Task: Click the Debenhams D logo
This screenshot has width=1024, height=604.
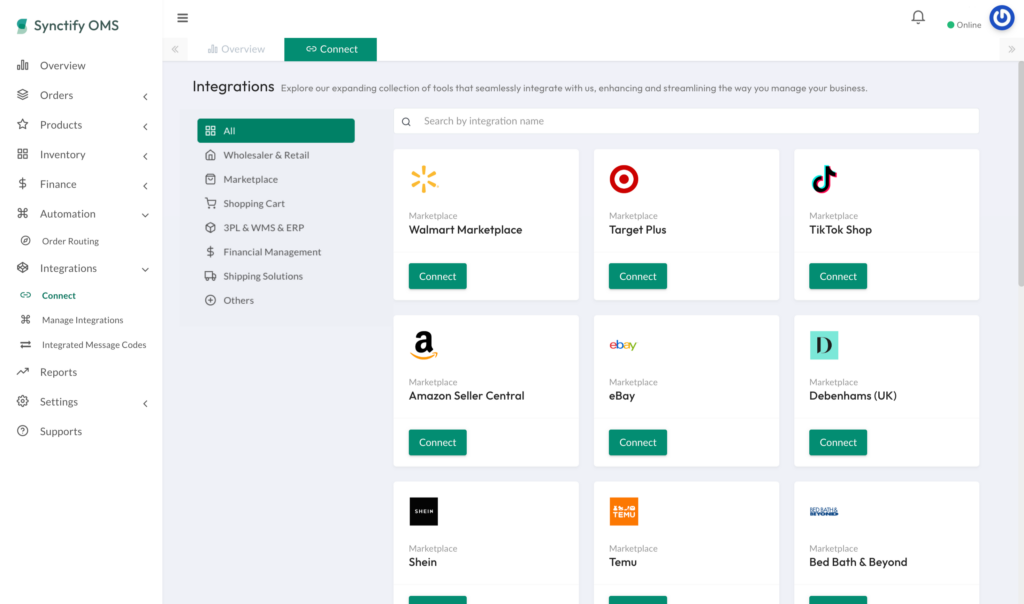Action: pos(824,345)
